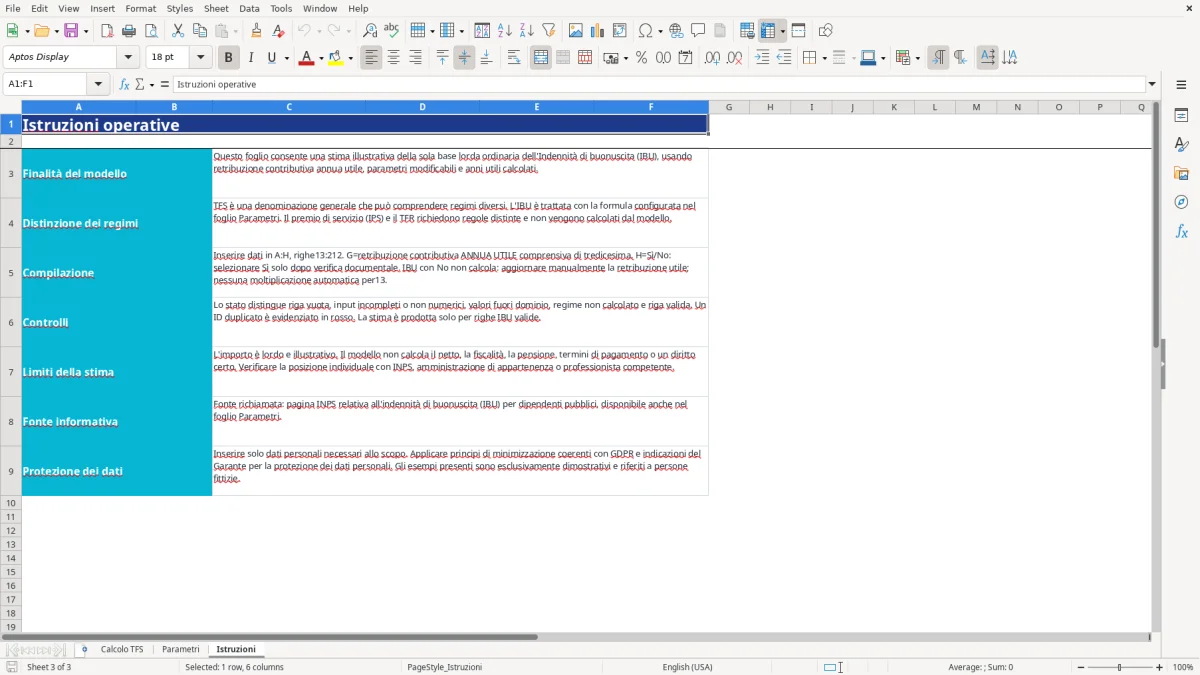Toggle Align Left

click(372, 58)
